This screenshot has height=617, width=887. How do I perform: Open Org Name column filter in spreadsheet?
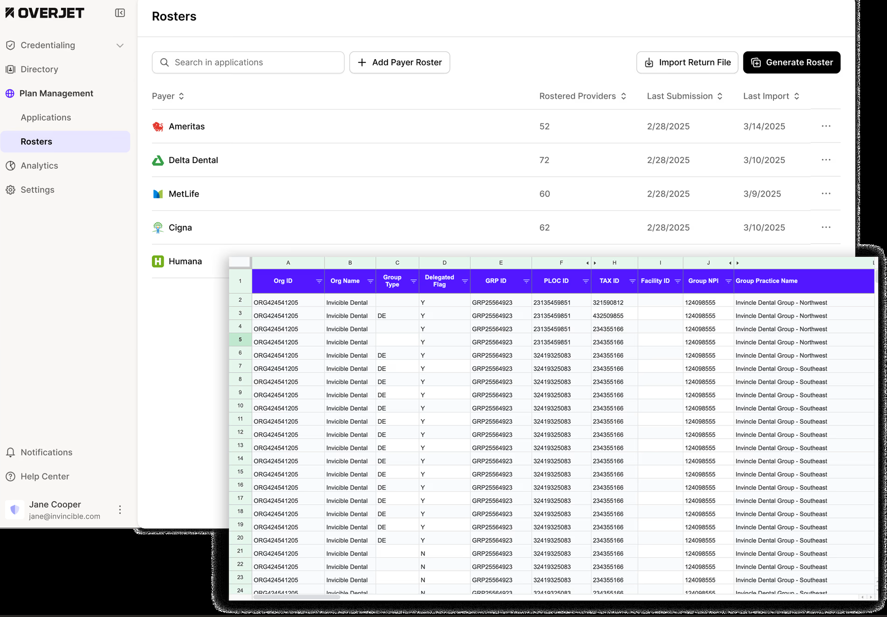tap(371, 282)
